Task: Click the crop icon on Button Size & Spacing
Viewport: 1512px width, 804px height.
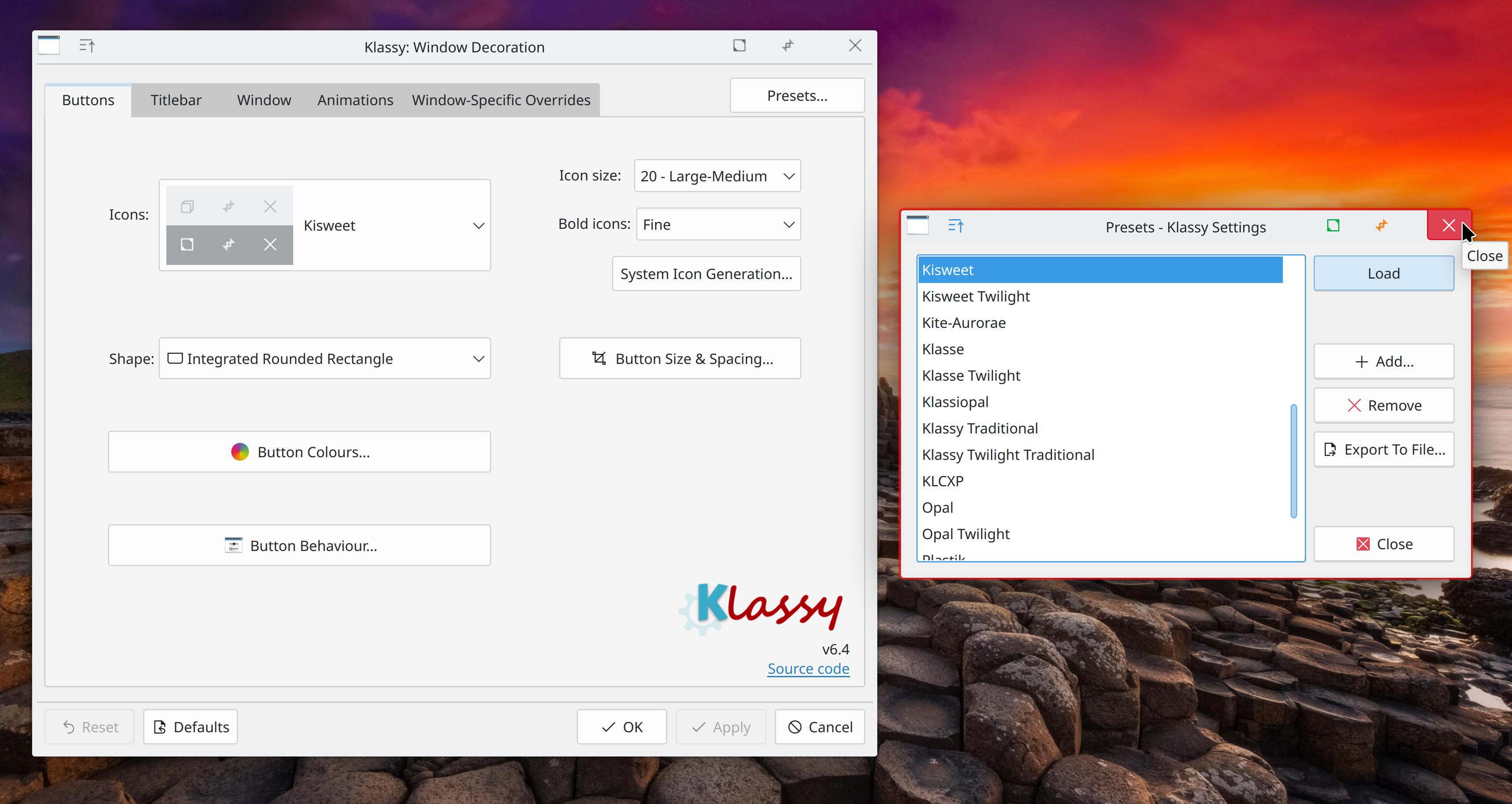Action: pos(599,358)
